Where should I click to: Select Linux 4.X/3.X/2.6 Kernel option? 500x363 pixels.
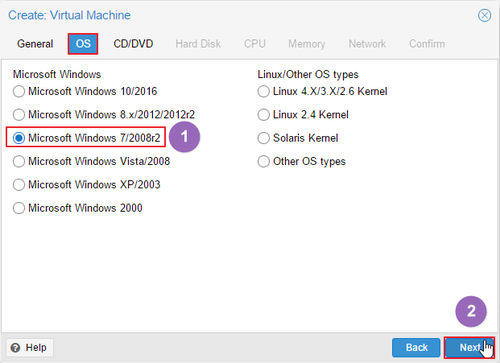(x=263, y=91)
